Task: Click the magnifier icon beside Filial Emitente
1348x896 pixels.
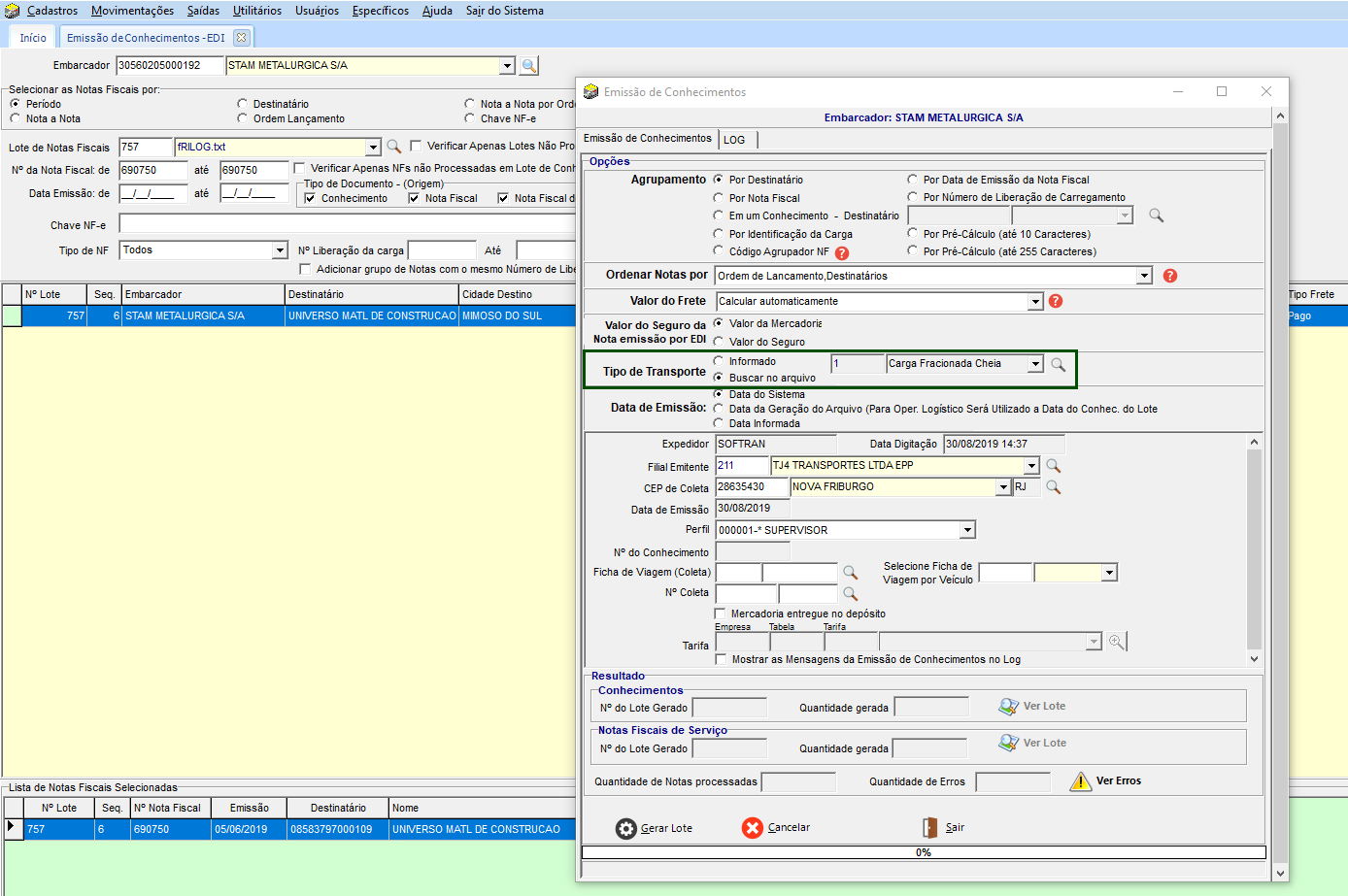Action: [1053, 466]
